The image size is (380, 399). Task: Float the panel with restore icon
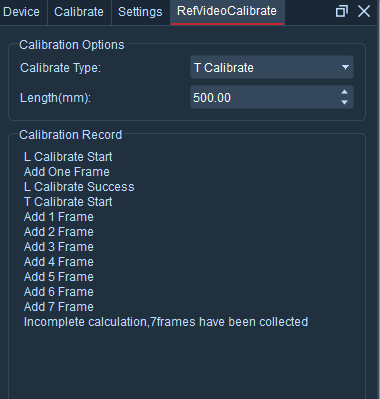pyautogui.click(x=341, y=11)
